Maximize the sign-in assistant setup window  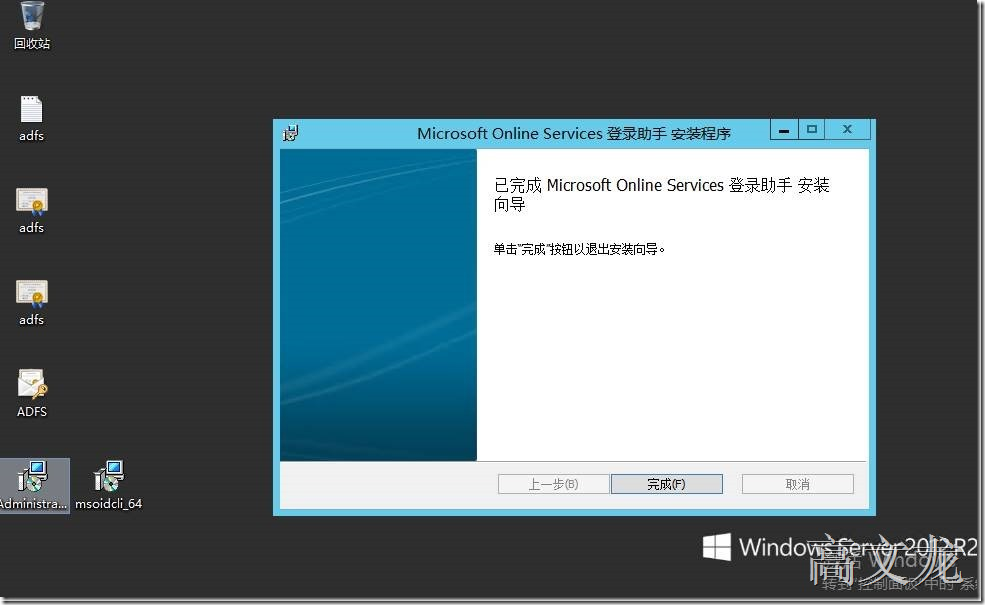pos(812,130)
